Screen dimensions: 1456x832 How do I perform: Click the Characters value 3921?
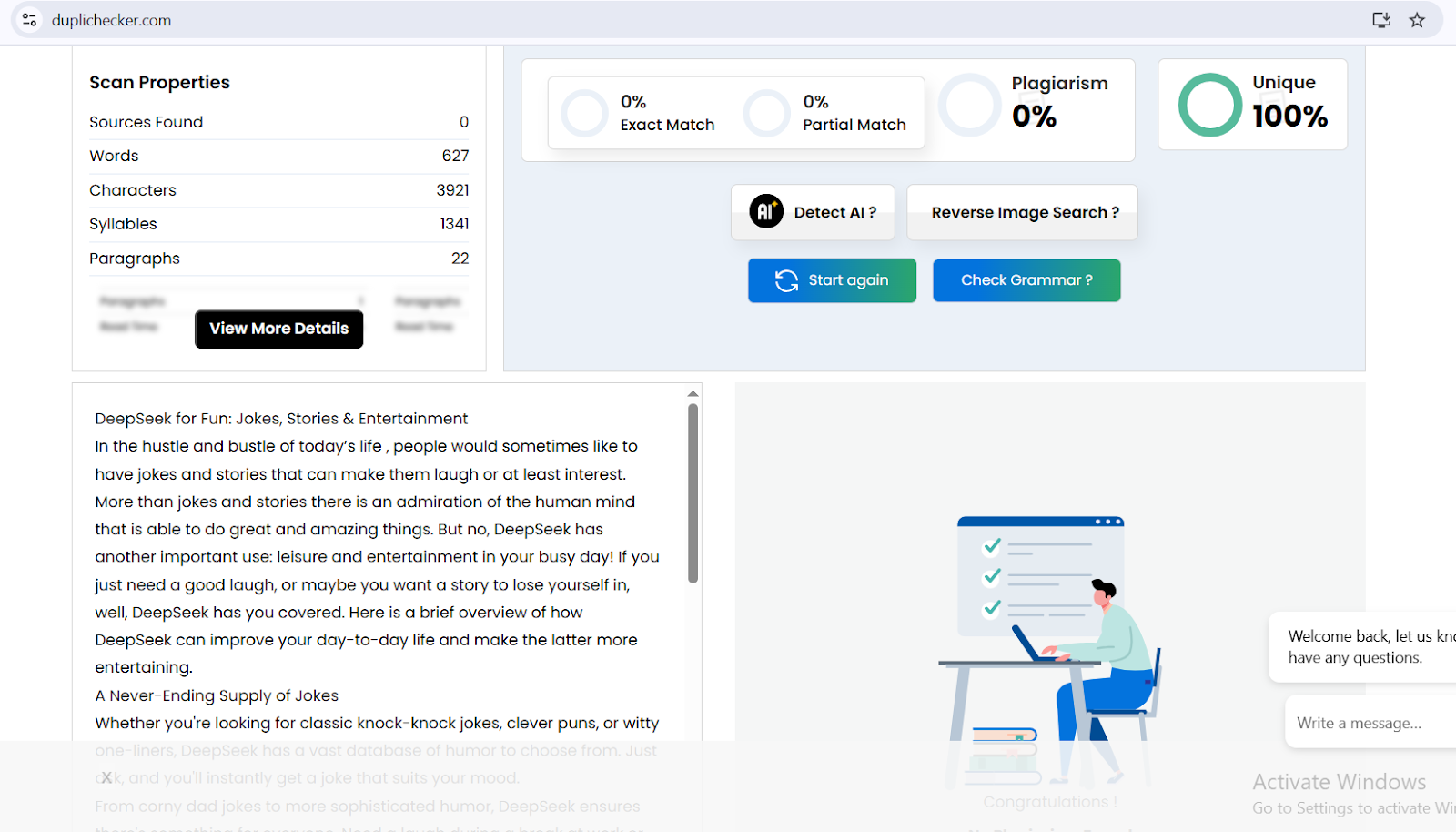click(x=452, y=190)
